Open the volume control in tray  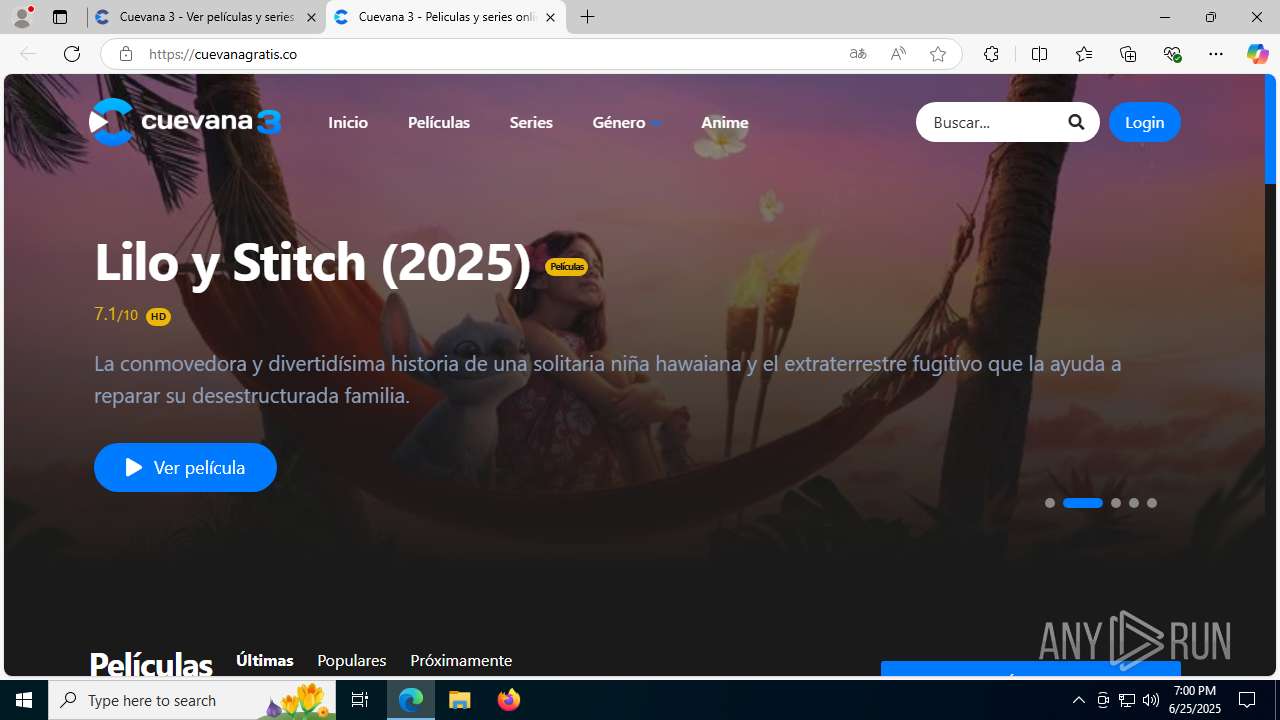tap(1151, 700)
